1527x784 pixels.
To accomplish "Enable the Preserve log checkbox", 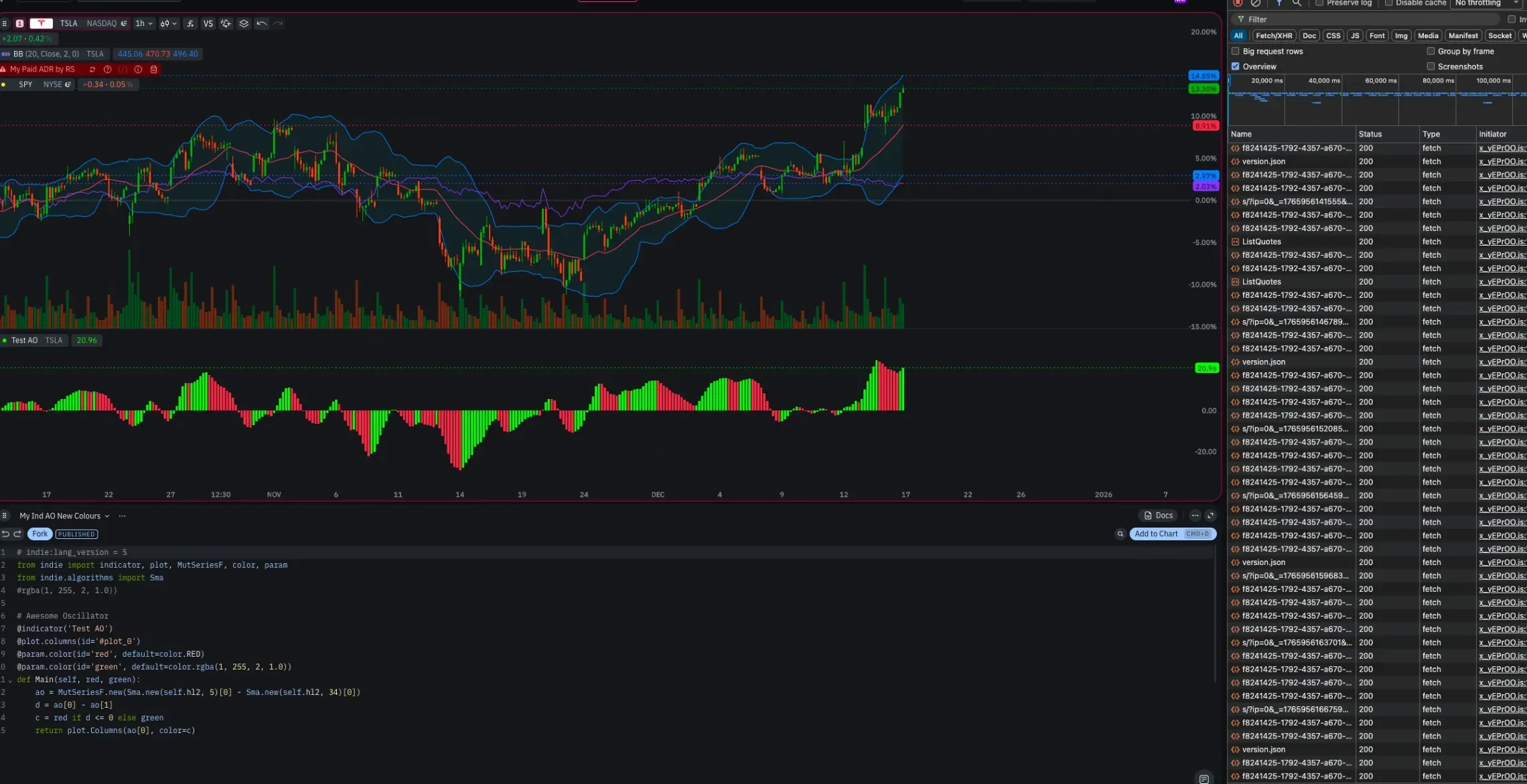I will point(1319,3).
